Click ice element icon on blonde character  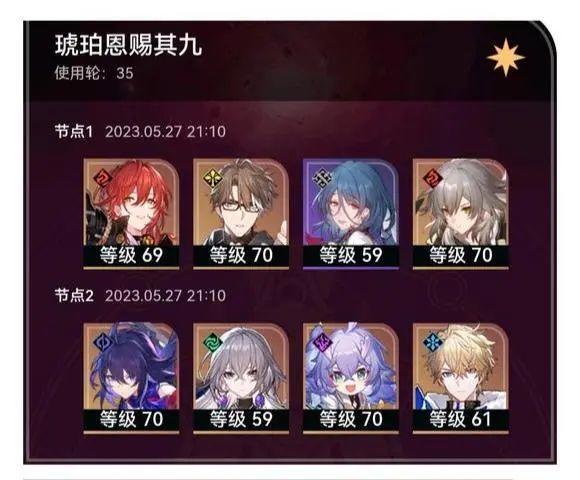click(x=432, y=342)
